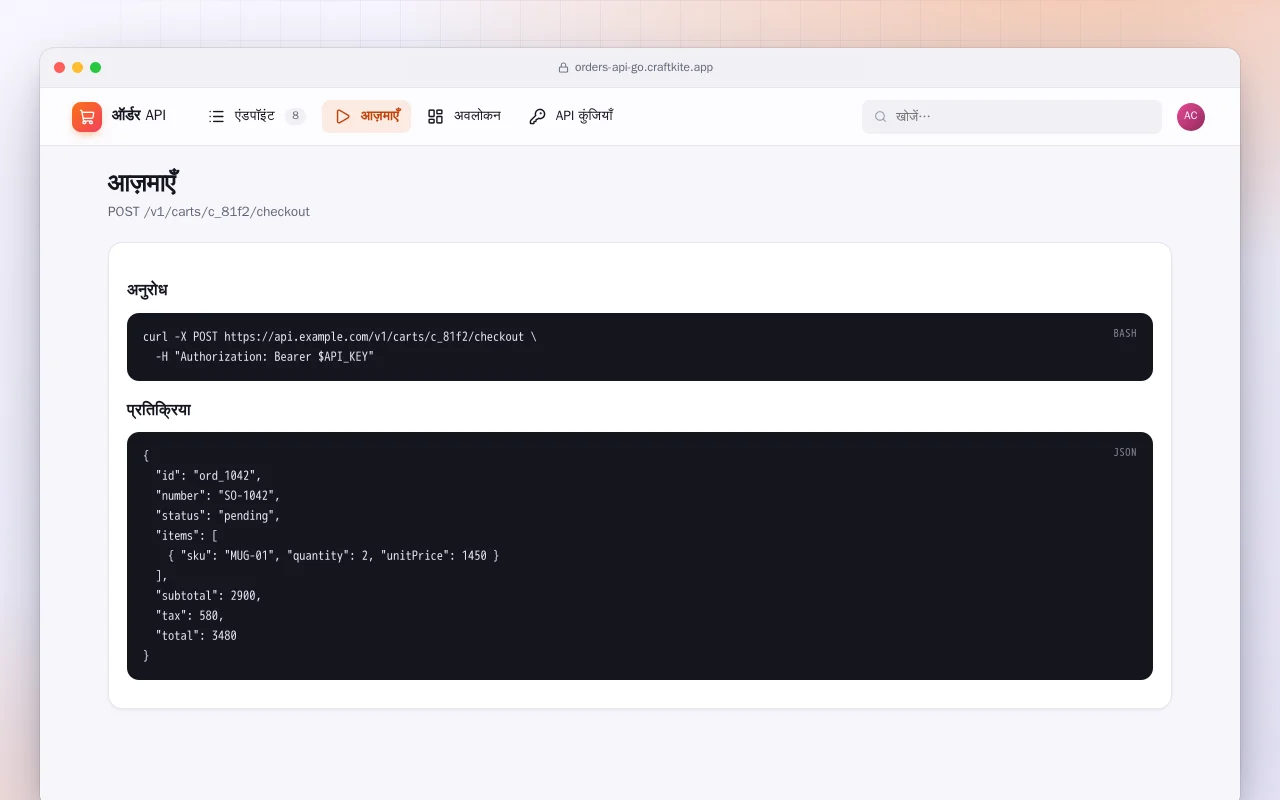Click the अवलोकन grid icon
The height and width of the screenshot is (800, 1280).
point(435,117)
